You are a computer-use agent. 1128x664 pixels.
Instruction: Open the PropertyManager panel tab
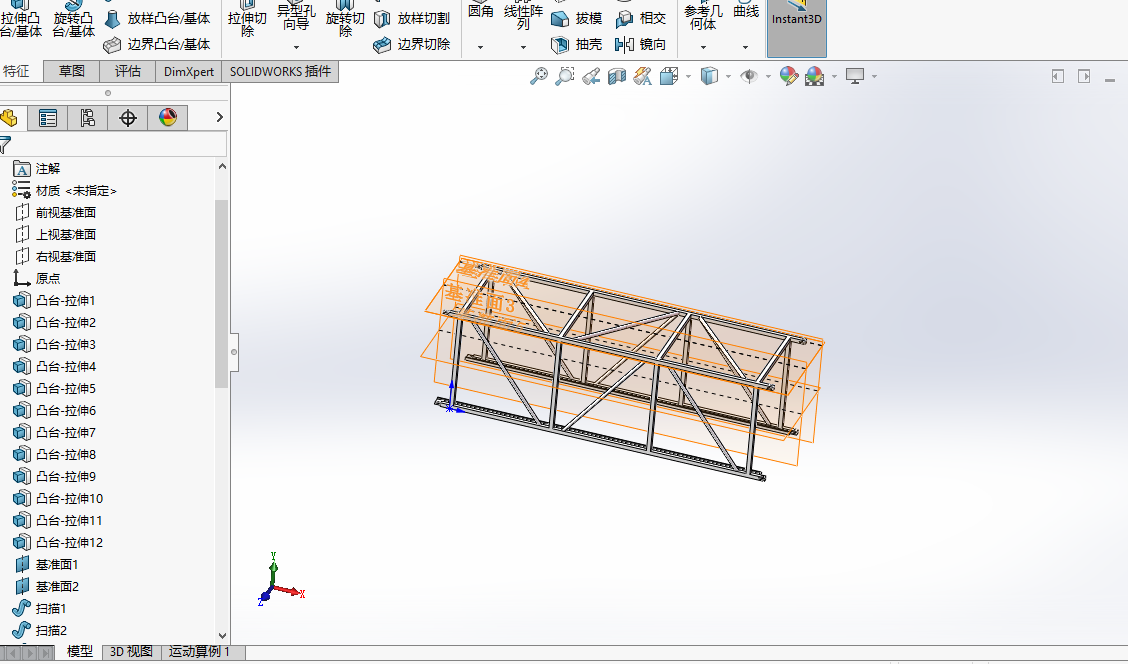pyautogui.click(x=48, y=118)
